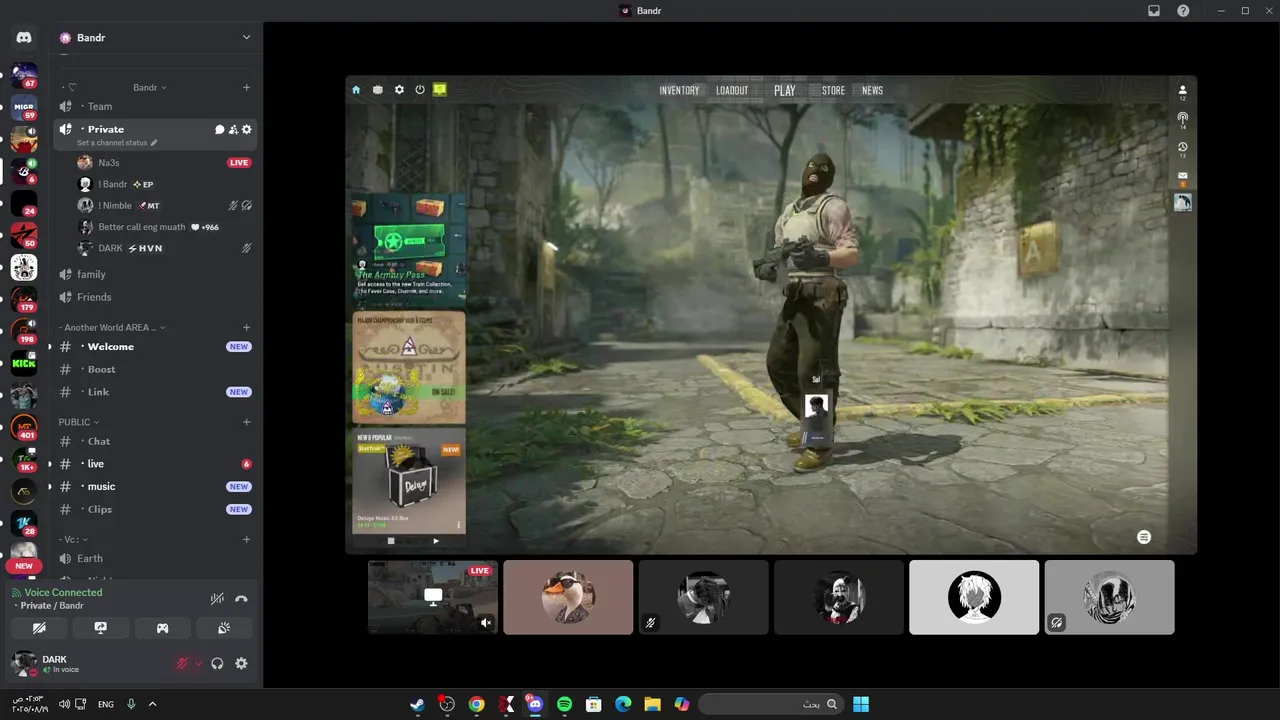Click the ENG language indicator in taskbar

pyautogui.click(x=105, y=704)
